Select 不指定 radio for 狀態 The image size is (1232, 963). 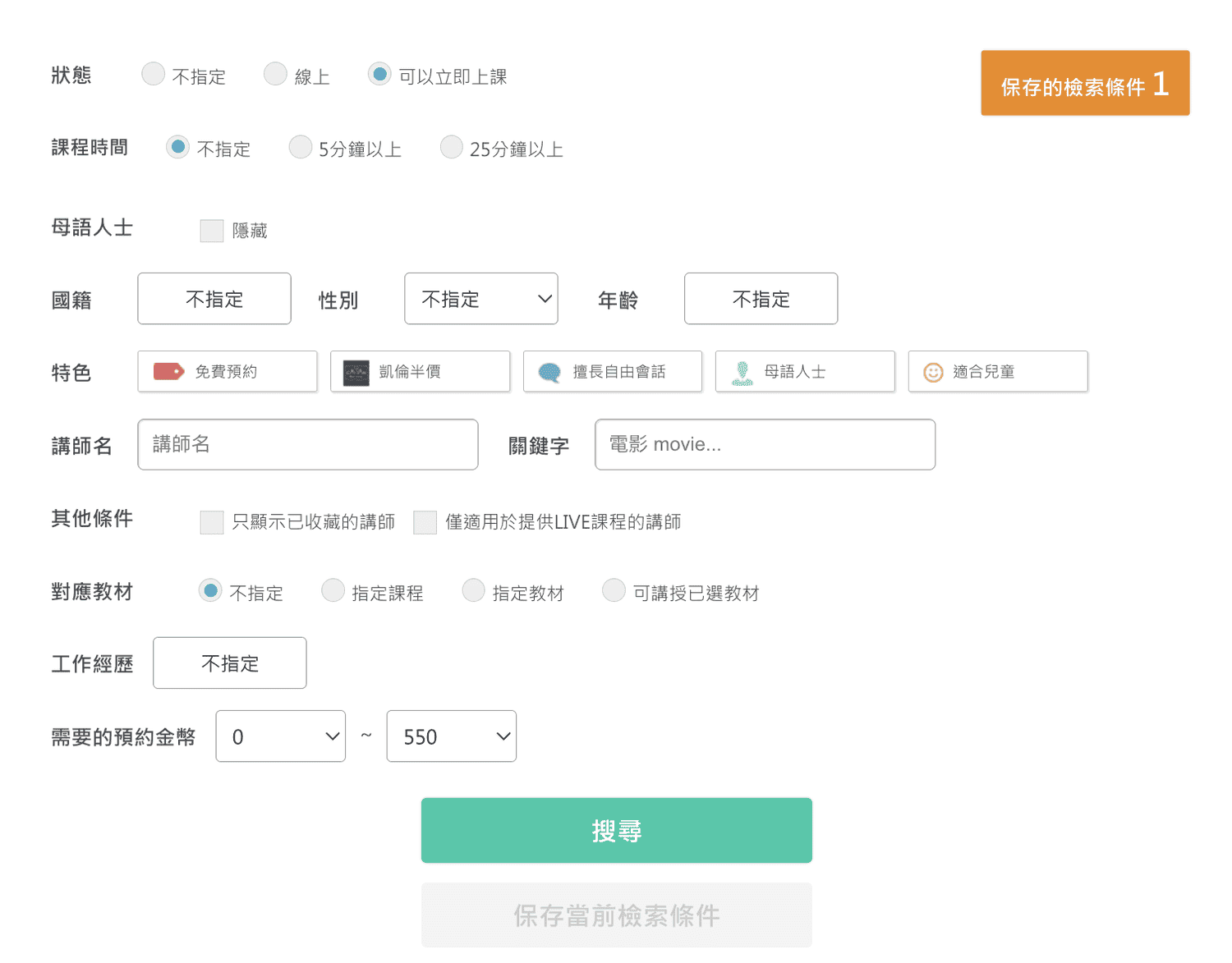[x=154, y=74]
